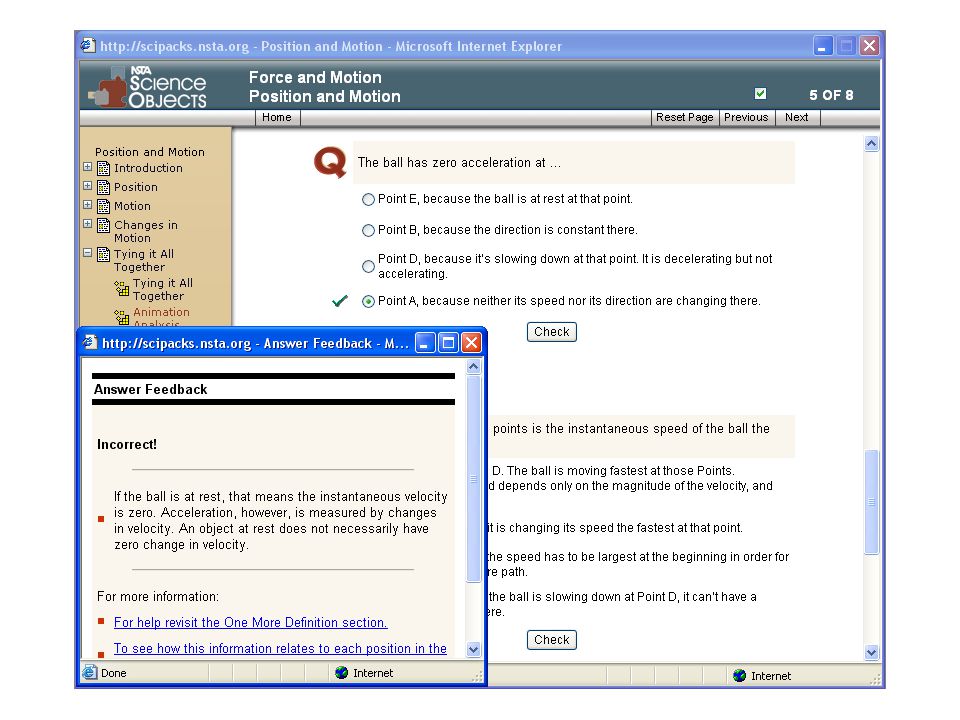Select the Point E answer option

point(368,200)
